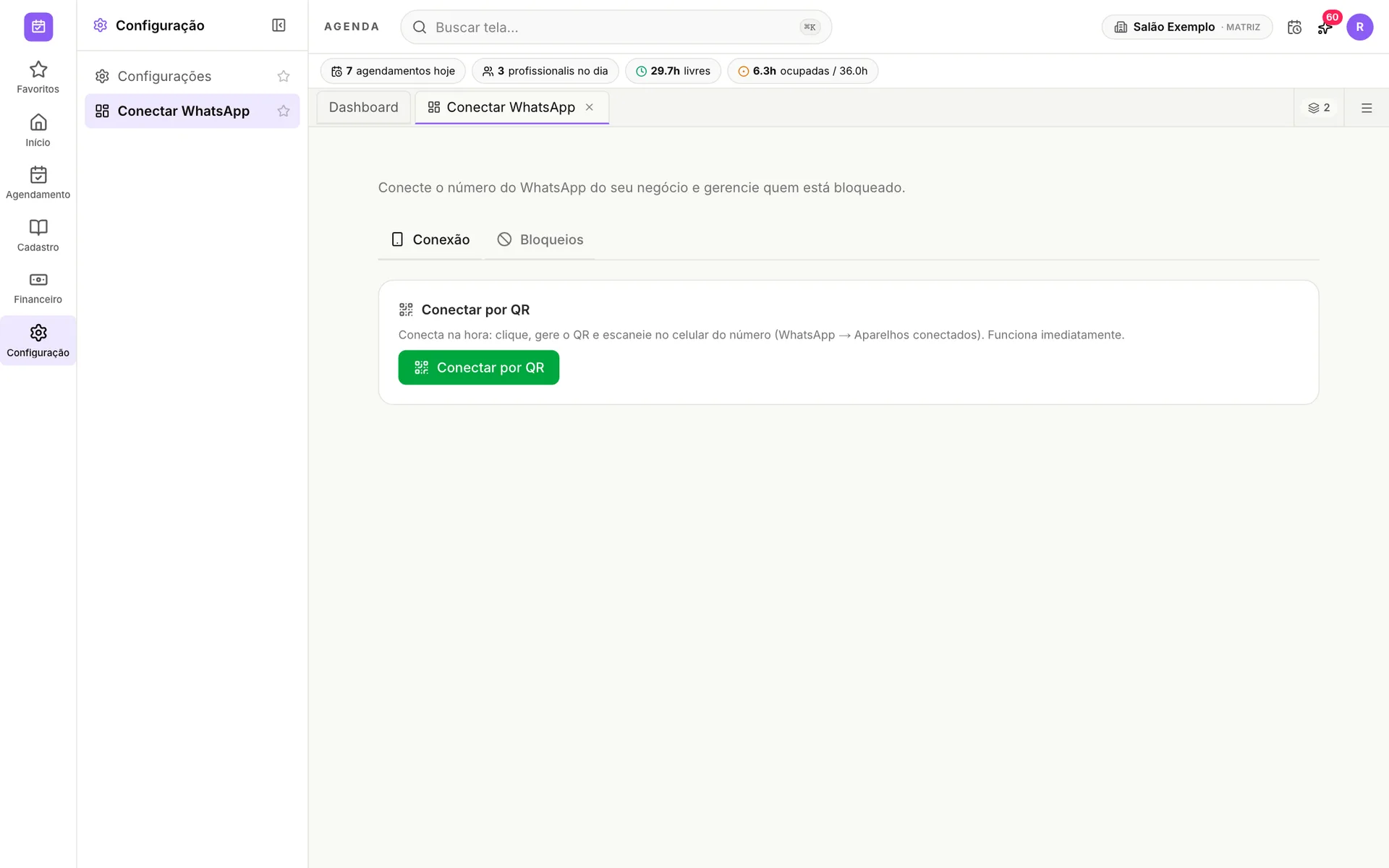Switch to the Conexão sub-tab
The height and width of the screenshot is (868, 1389).
point(430,239)
